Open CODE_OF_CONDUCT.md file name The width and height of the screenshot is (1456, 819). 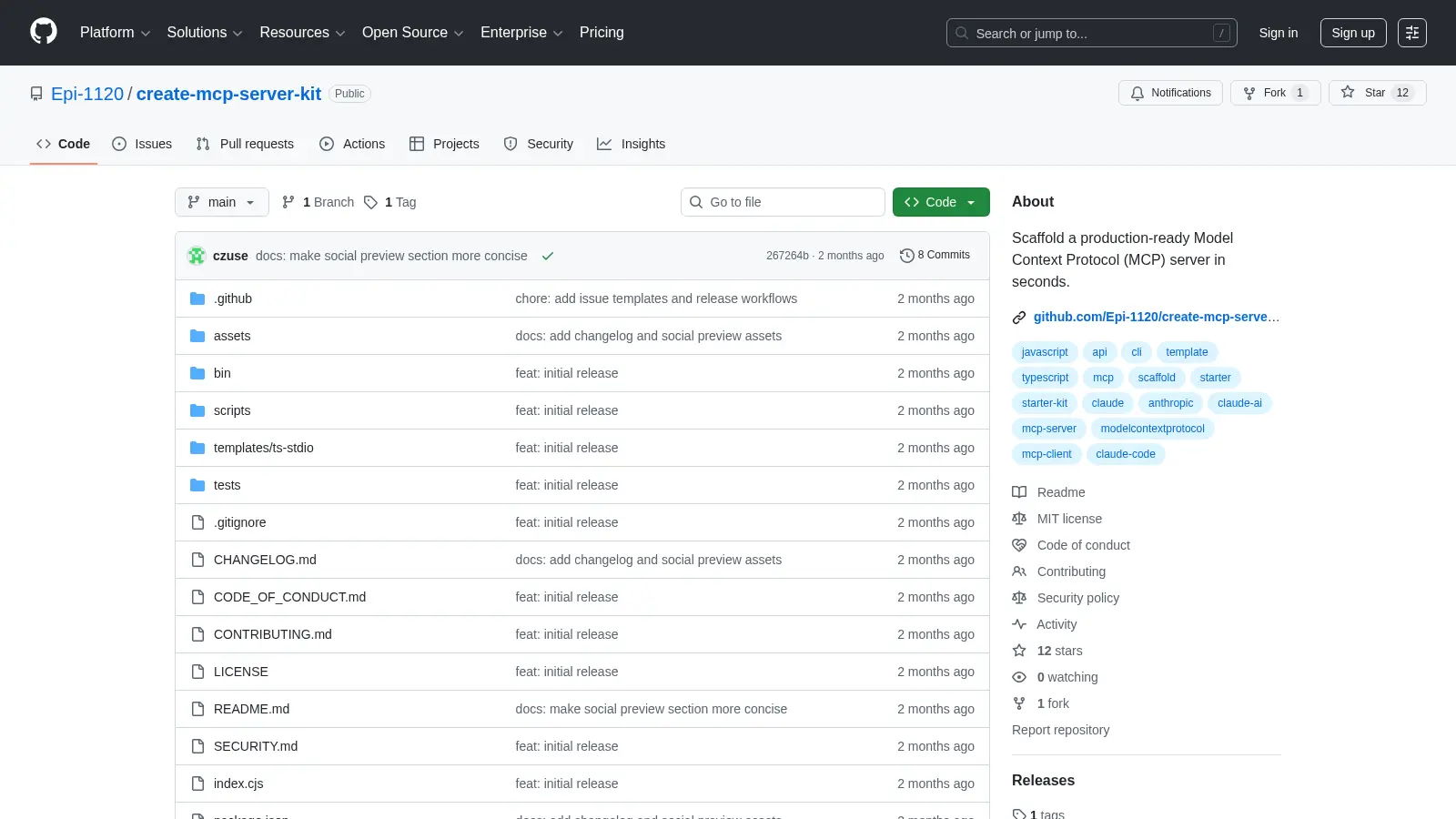click(x=289, y=597)
